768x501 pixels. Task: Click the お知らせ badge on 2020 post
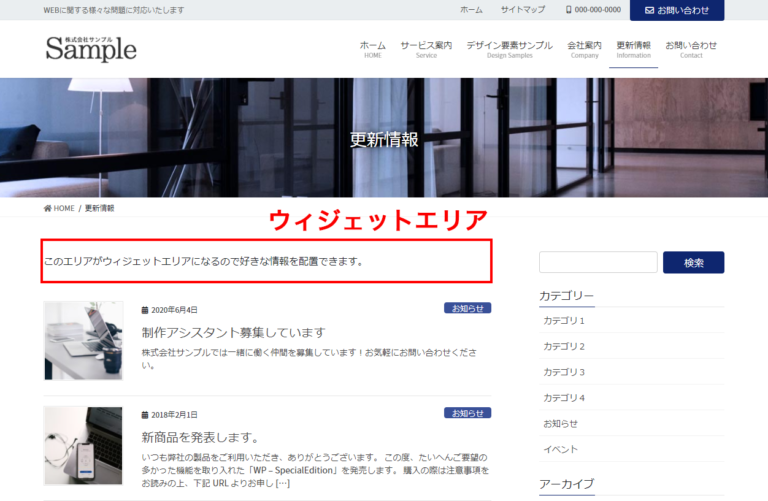tap(467, 308)
